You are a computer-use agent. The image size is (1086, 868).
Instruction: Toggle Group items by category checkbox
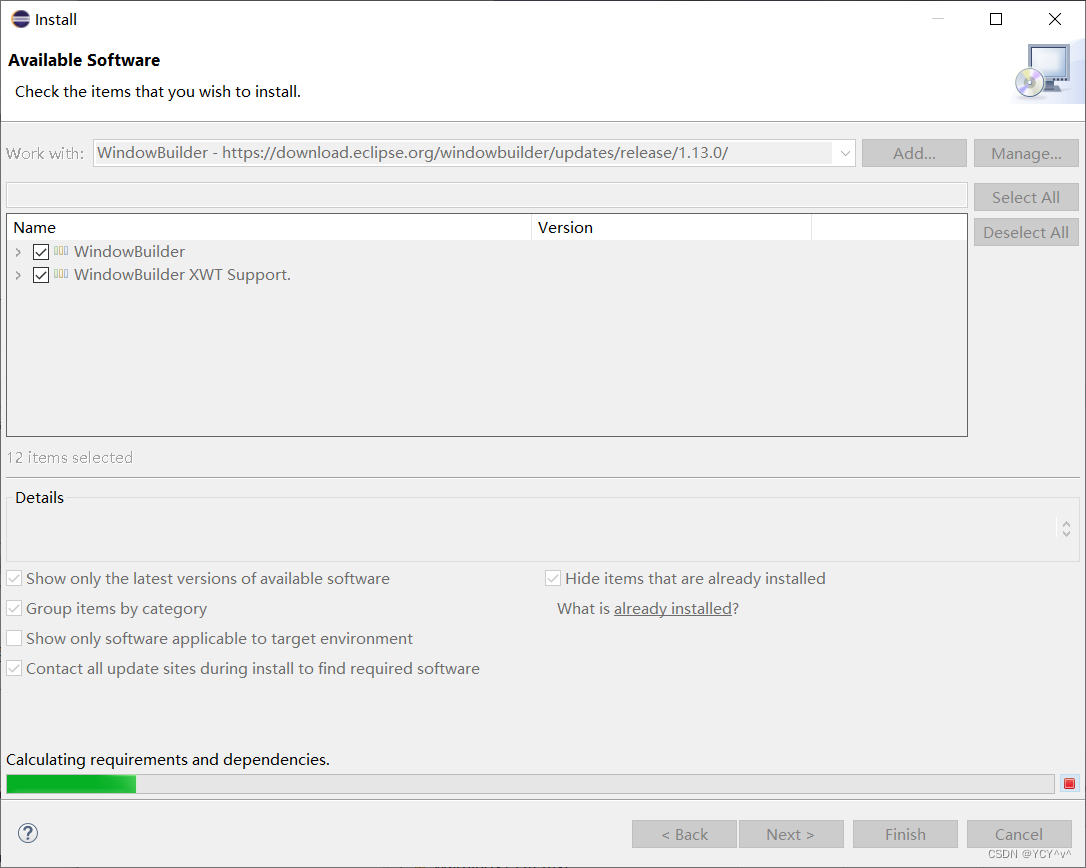click(x=14, y=608)
